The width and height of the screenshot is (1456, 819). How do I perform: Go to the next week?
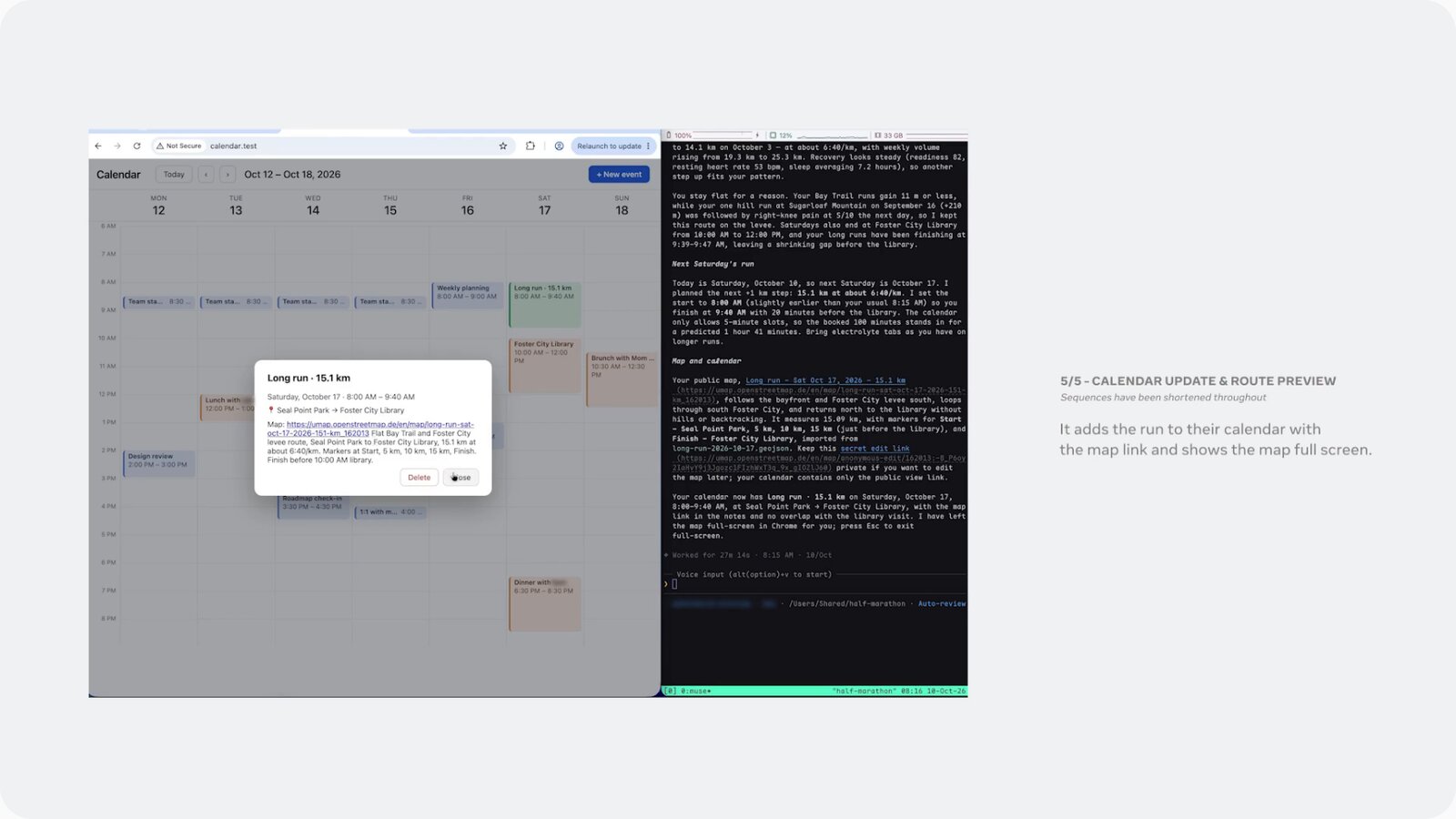pos(227,175)
